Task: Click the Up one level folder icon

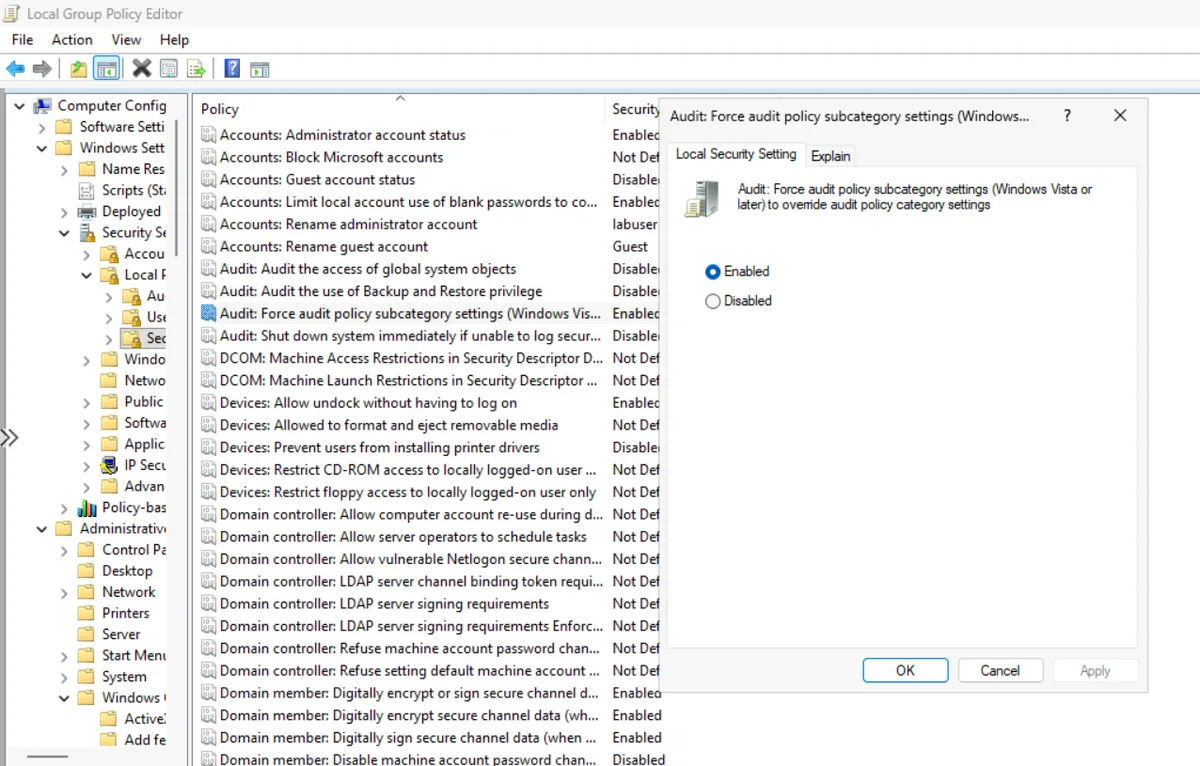Action: [78, 69]
